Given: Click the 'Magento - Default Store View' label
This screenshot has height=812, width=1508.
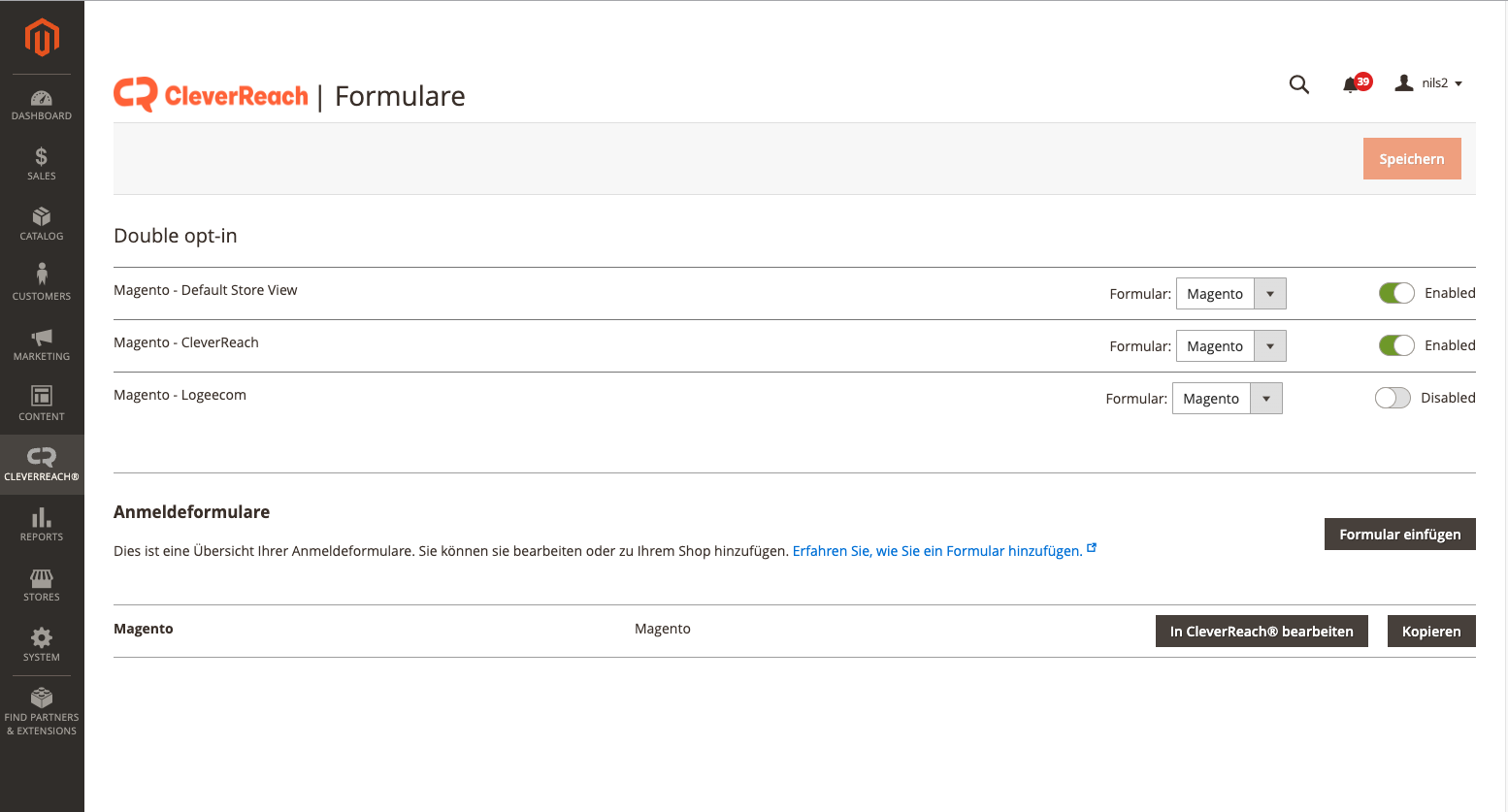Looking at the screenshot, I should (x=206, y=290).
